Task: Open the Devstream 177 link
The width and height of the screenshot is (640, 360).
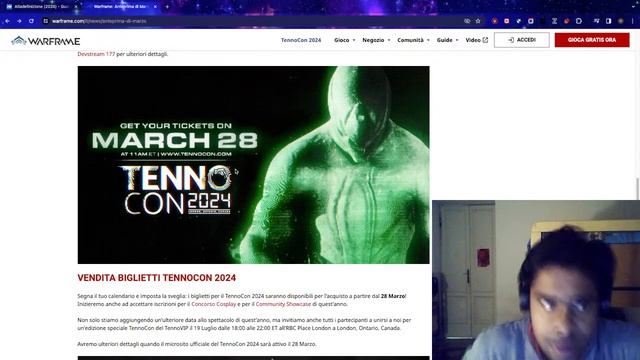Action: tap(96, 54)
